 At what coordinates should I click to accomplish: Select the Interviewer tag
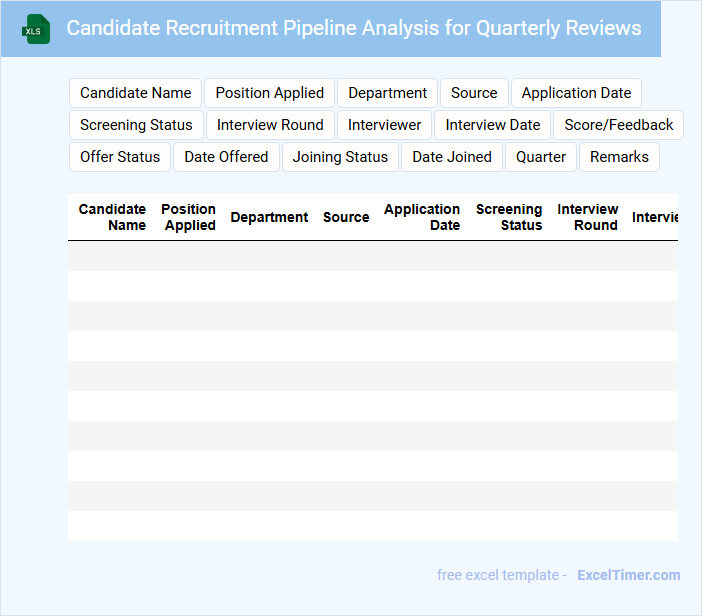point(385,125)
